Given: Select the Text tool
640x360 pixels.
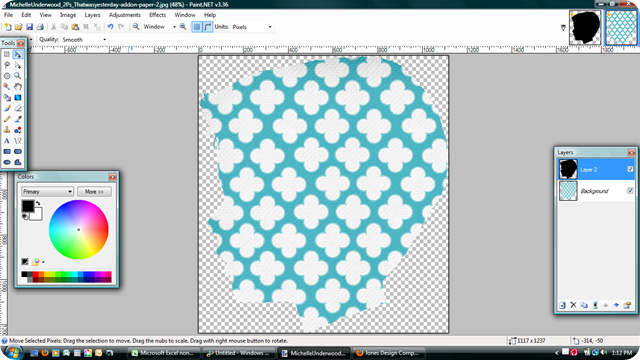Looking at the screenshot, I should point(7,141).
